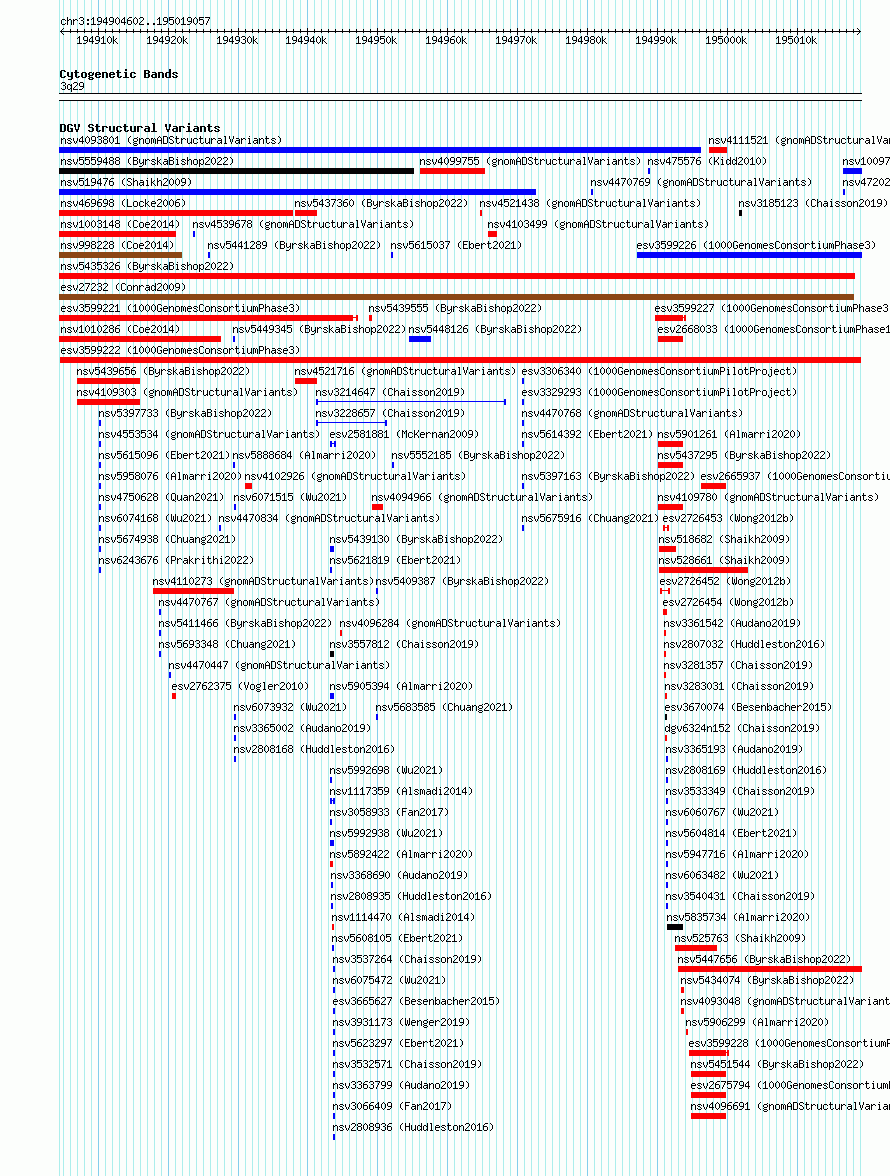Select nsv4521438 gnomAD label
This screenshot has width=890, height=1176.
[x=590, y=203]
